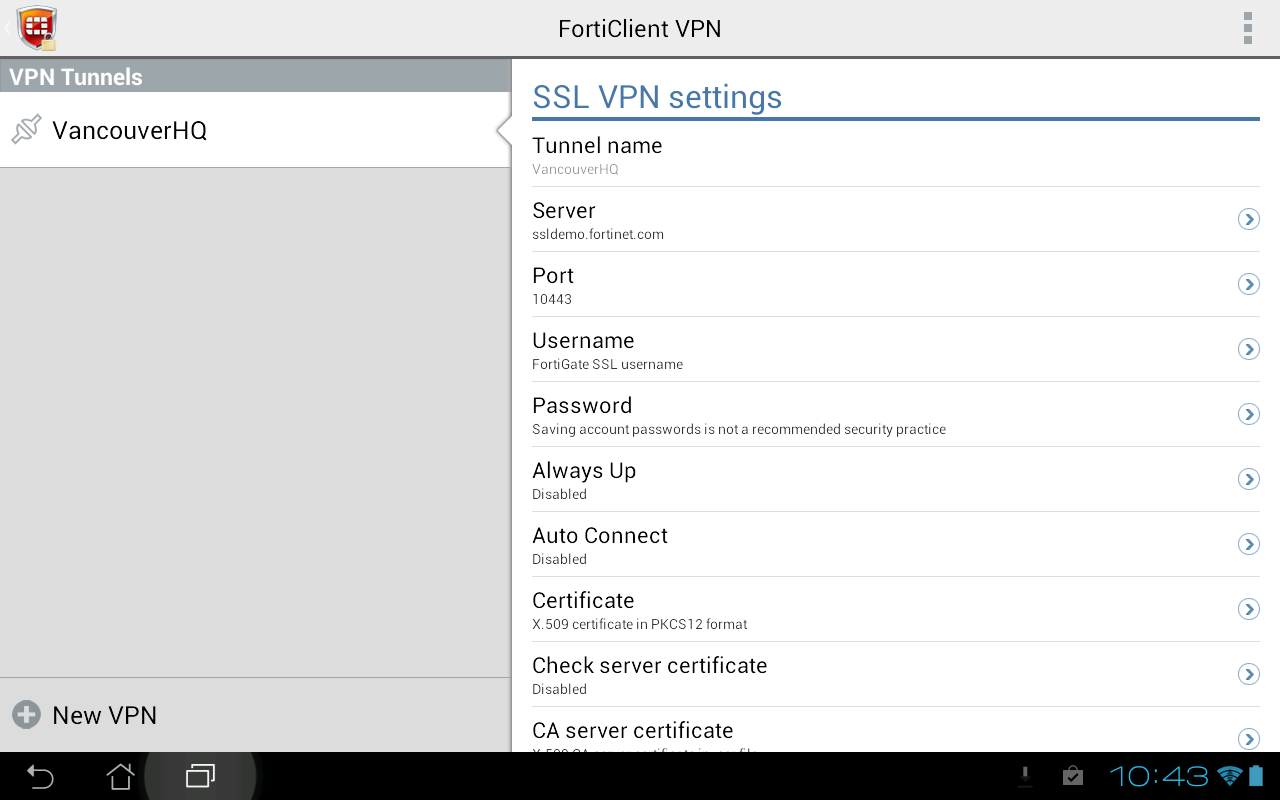Open the Recent Apps icon
This screenshot has width=1280, height=800.
[x=201, y=776]
